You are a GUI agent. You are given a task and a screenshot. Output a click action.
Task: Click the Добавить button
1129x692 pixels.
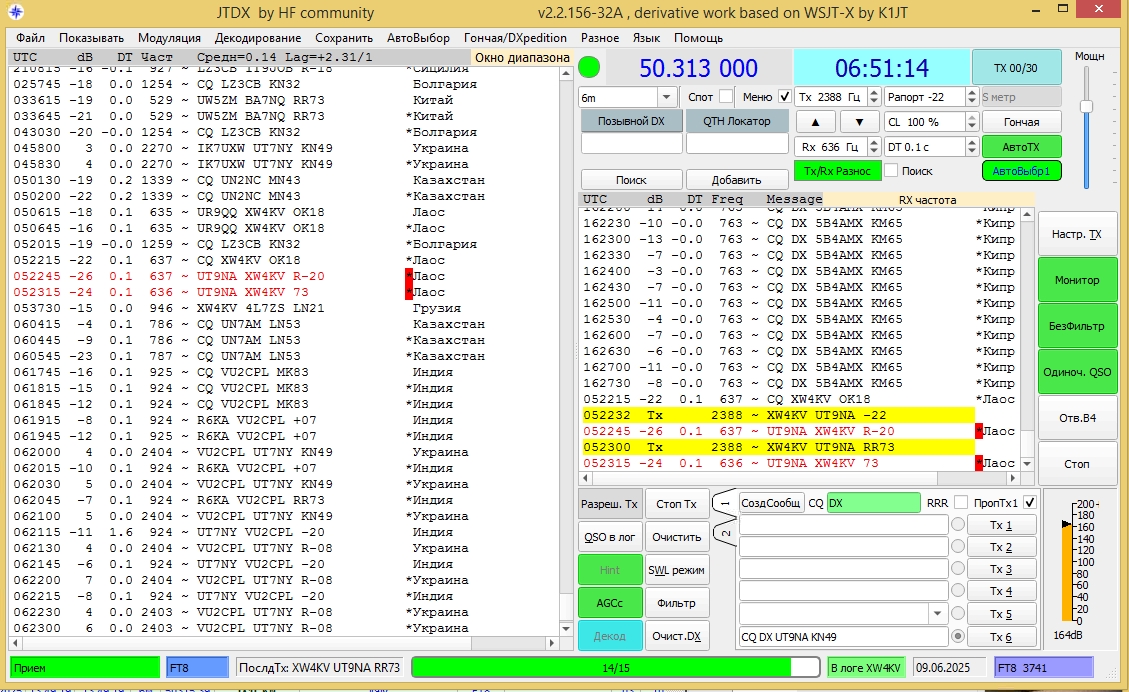click(x=737, y=180)
